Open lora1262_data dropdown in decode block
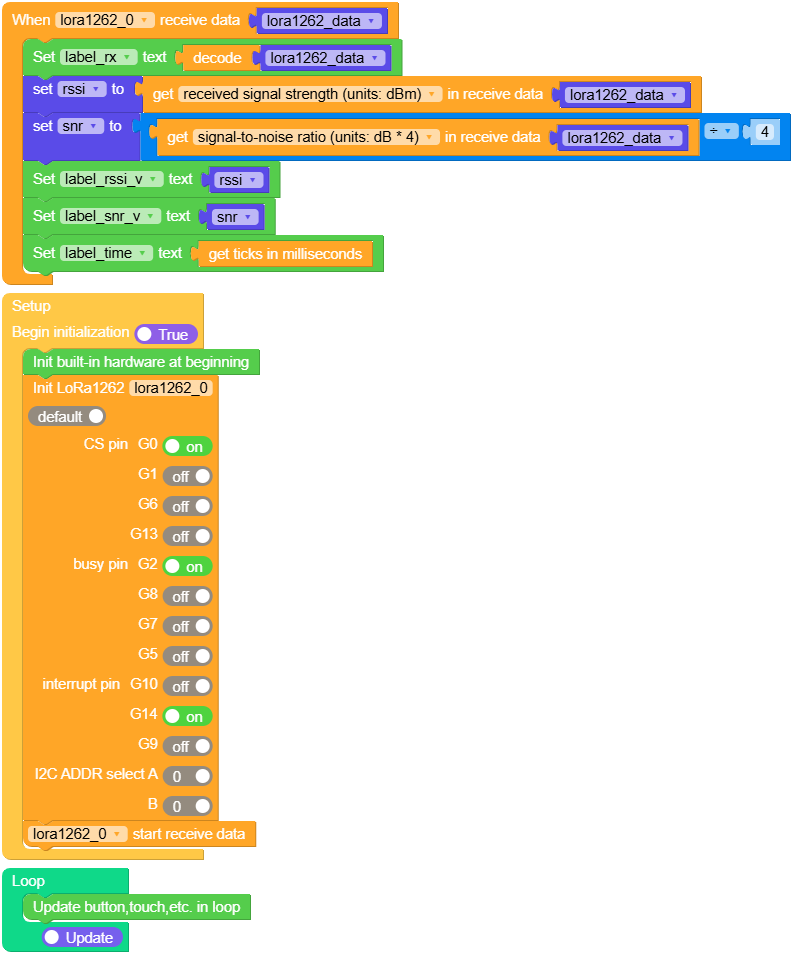Screen dimensions: 797x958 click(x=325, y=58)
